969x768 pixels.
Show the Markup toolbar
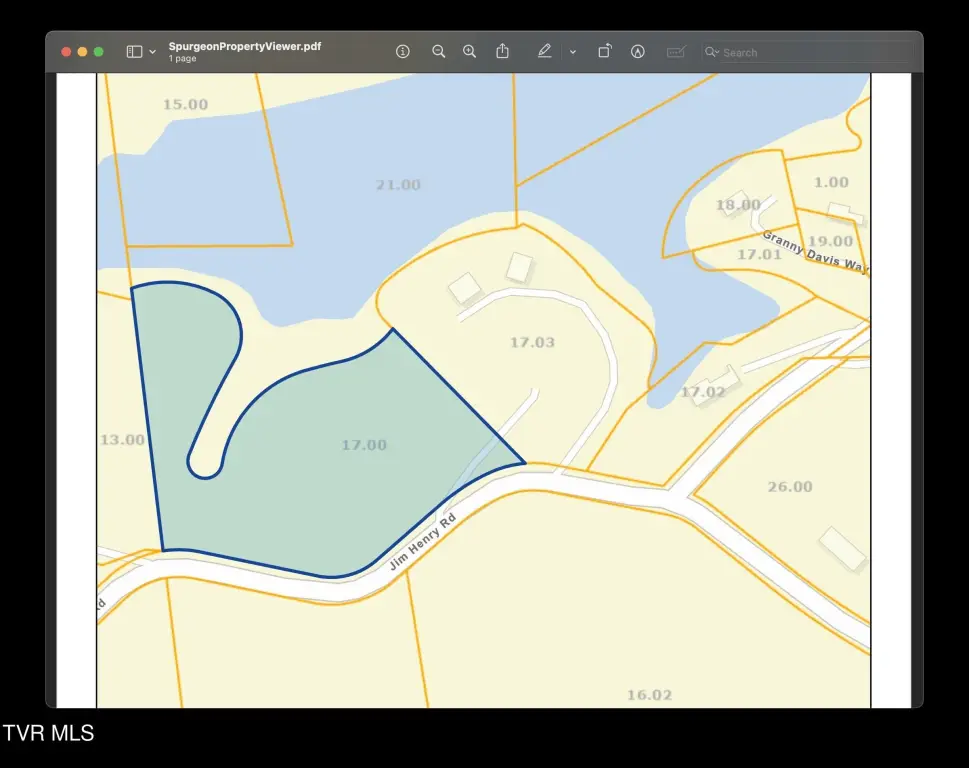(x=638, y=52)
